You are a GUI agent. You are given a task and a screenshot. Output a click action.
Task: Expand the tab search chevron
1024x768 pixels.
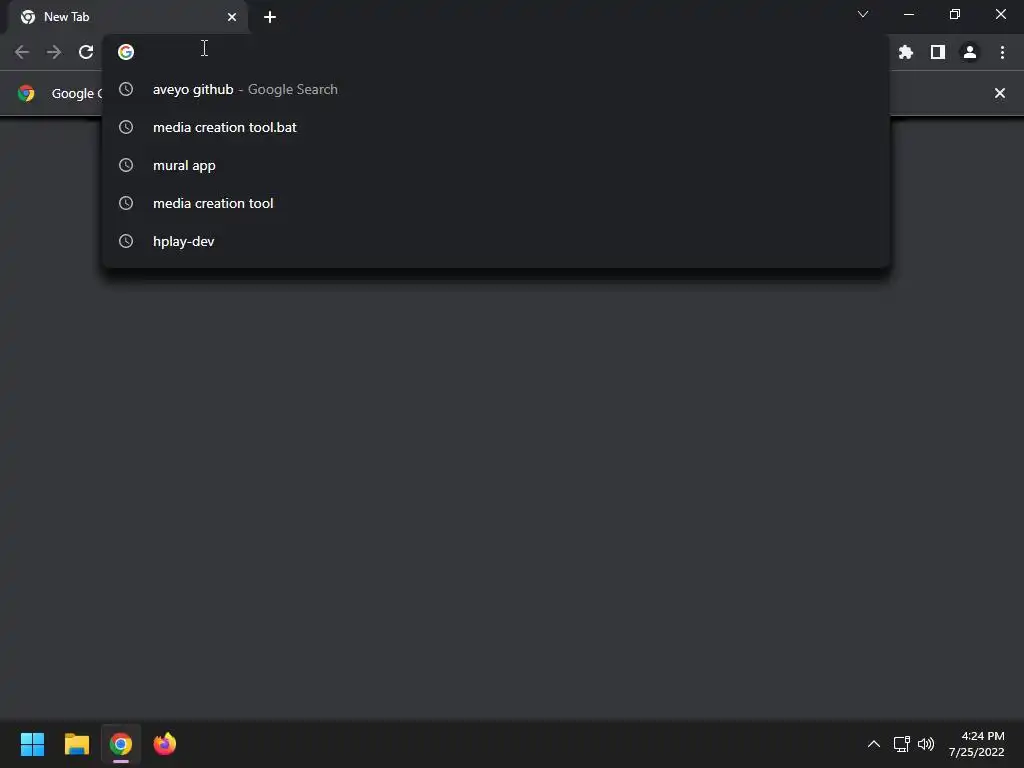[863, 14]
